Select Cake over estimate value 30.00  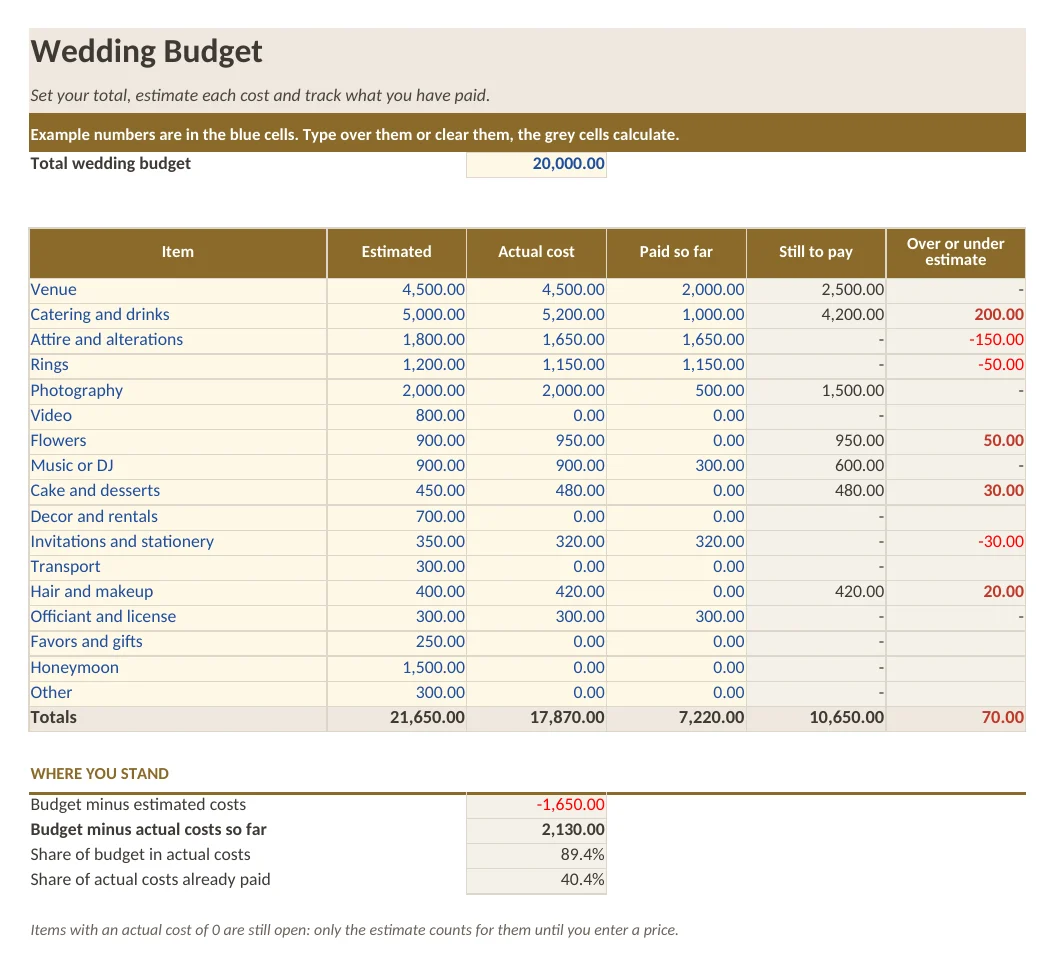[956, 491]
